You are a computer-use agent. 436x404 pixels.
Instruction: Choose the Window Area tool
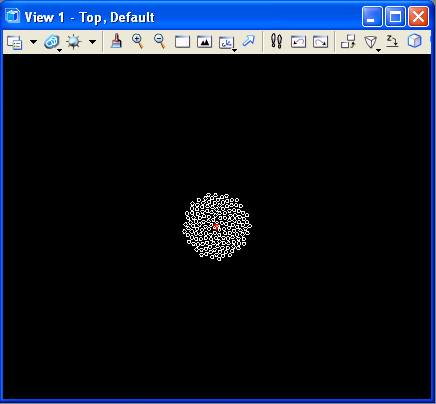tap(182, 42)
